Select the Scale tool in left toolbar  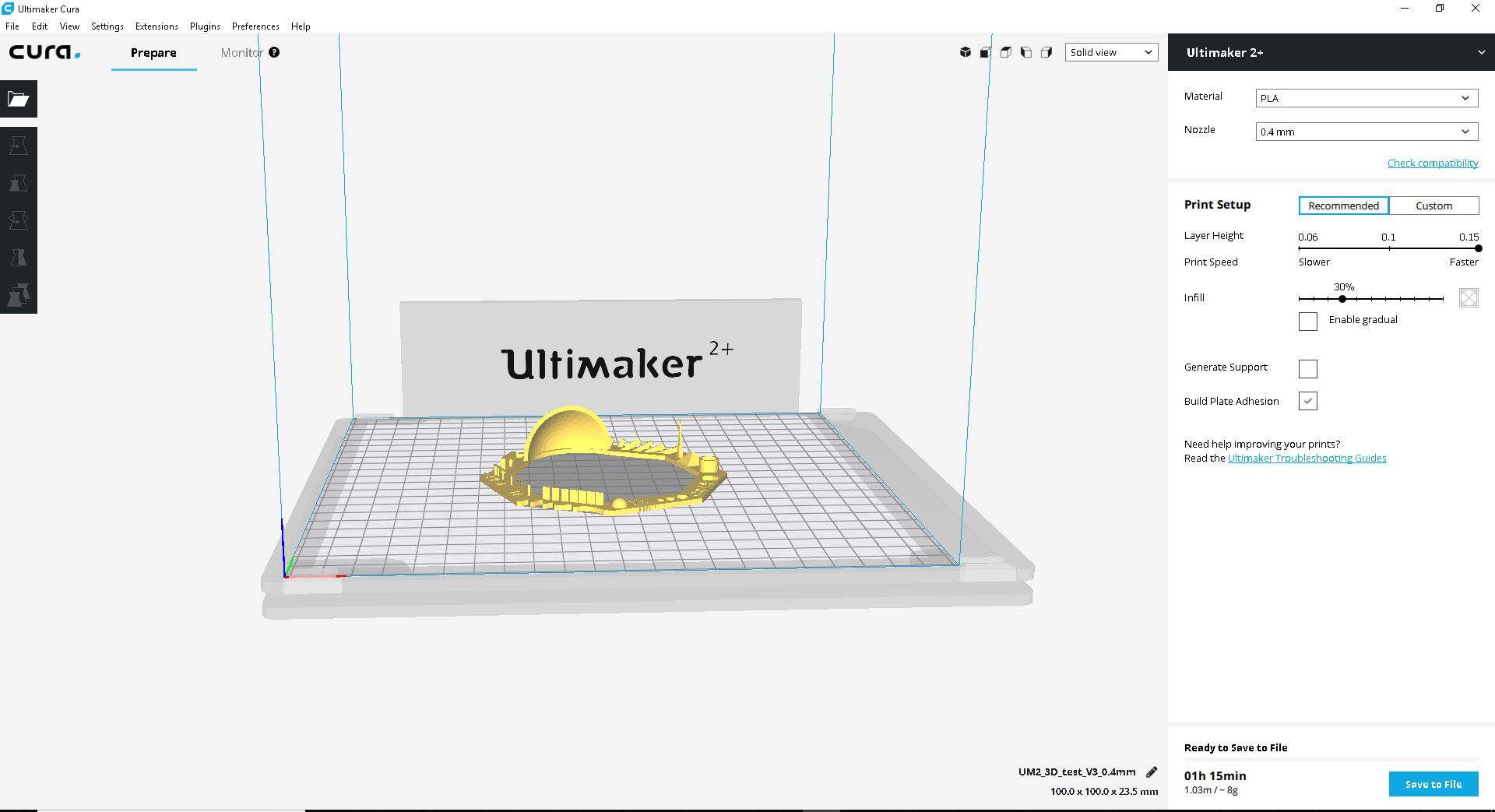pyautogui.click(x=19, y=183)
